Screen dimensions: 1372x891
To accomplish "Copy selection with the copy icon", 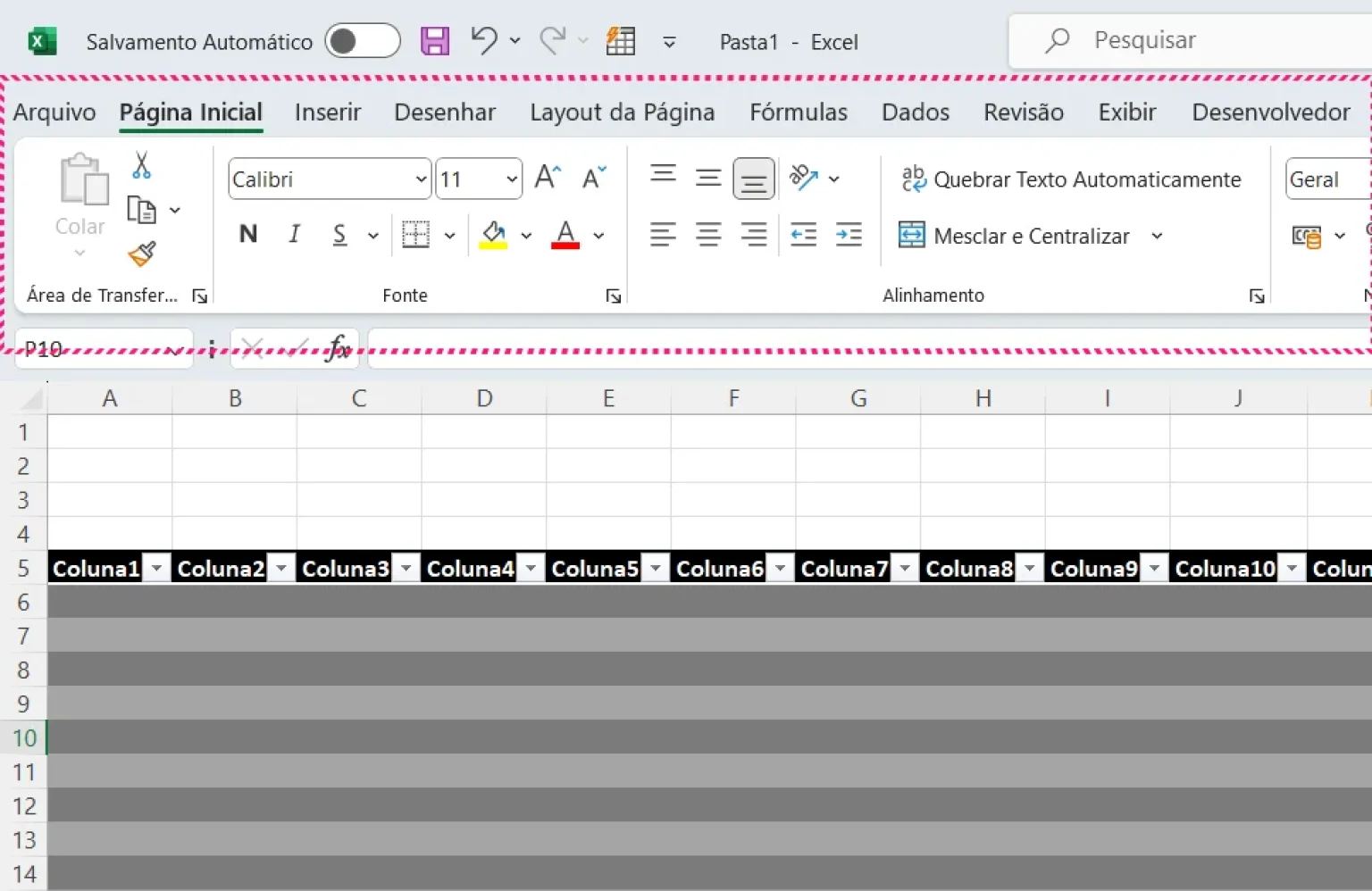I will [x=141, y=210].
